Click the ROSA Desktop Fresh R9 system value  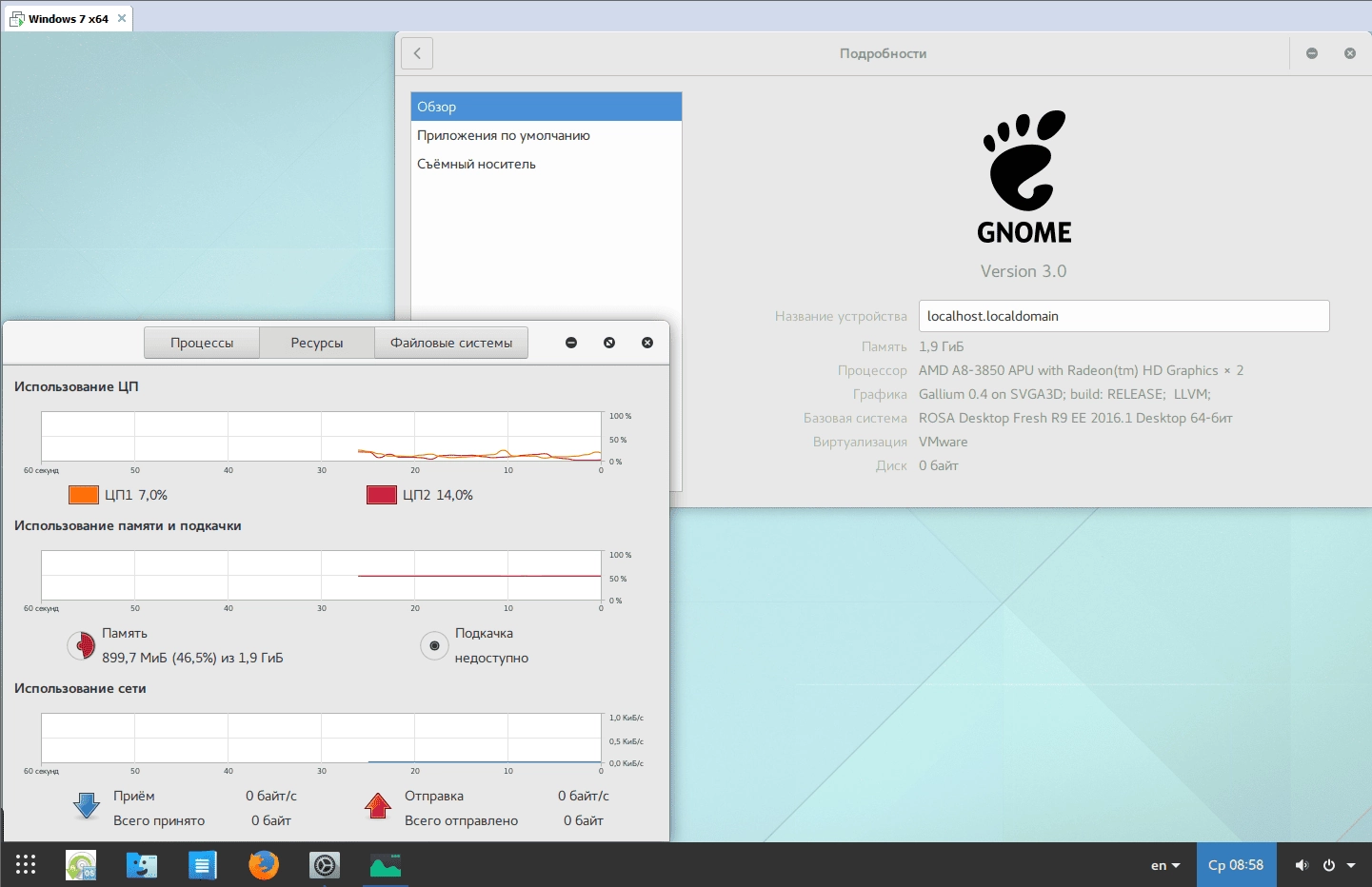(x=1075, y=418)
